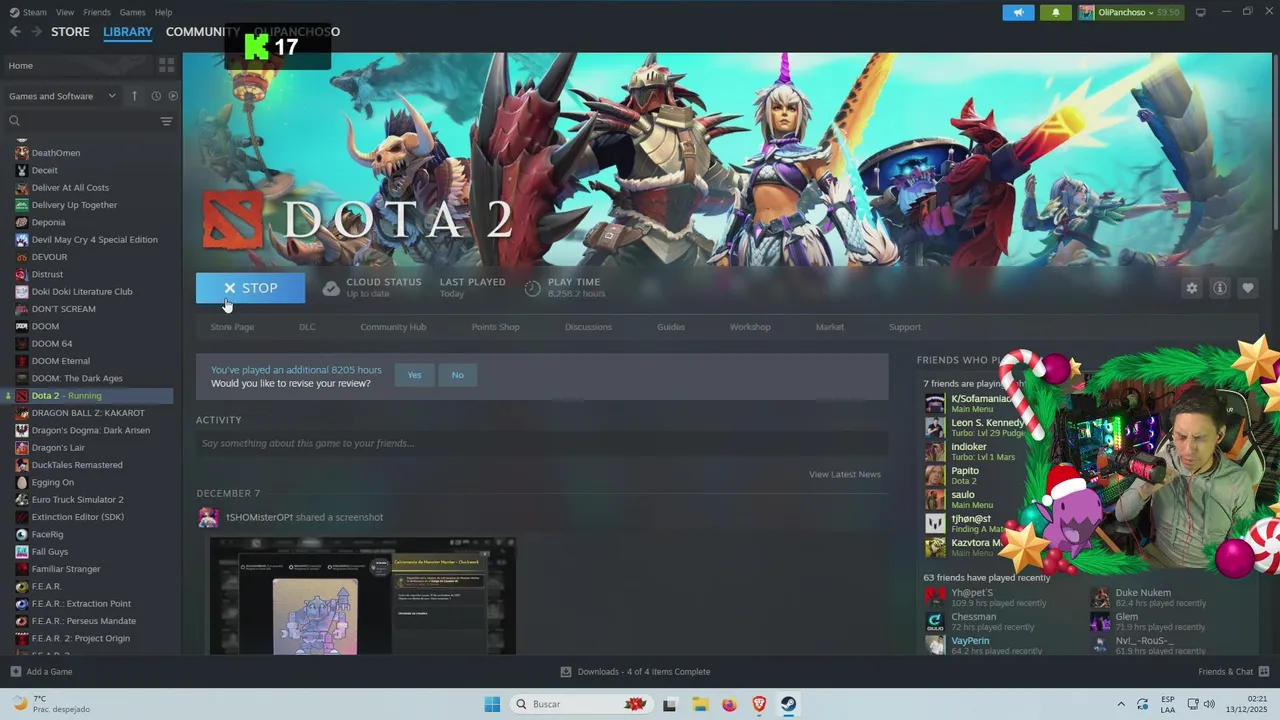Open Dota 2 Store Page link
The image size is (1280, 720).
(232, 327)
